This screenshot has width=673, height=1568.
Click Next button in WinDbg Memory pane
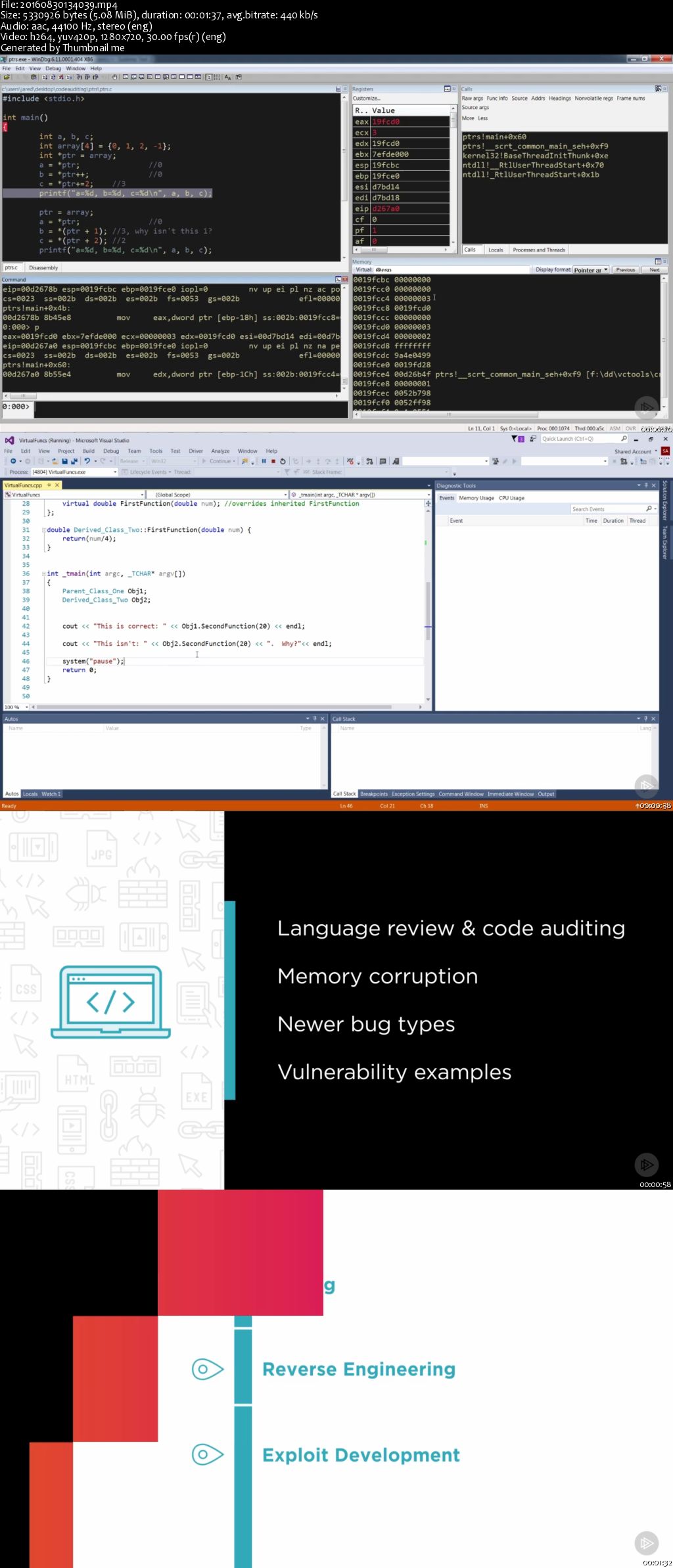655,270
